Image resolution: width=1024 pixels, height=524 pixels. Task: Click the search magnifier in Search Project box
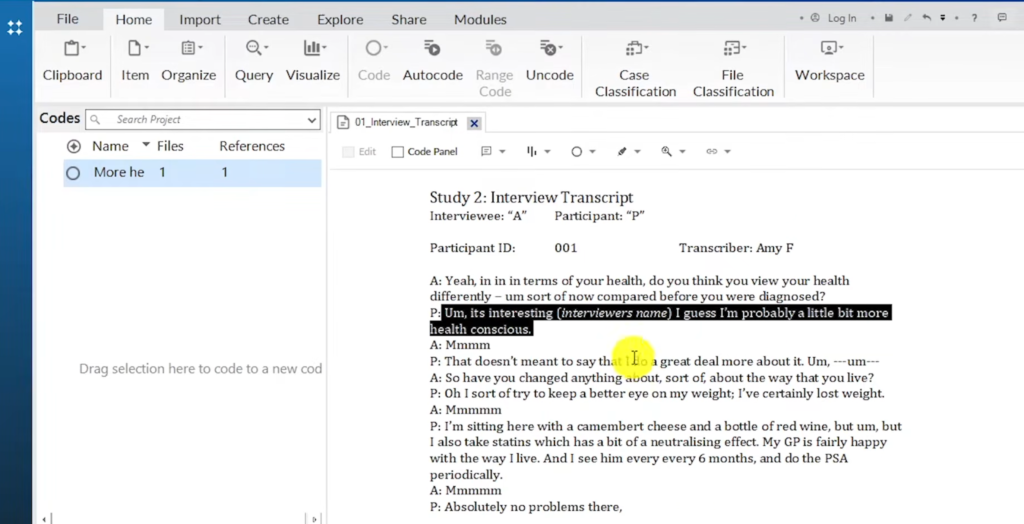click(x=95, y=120)
